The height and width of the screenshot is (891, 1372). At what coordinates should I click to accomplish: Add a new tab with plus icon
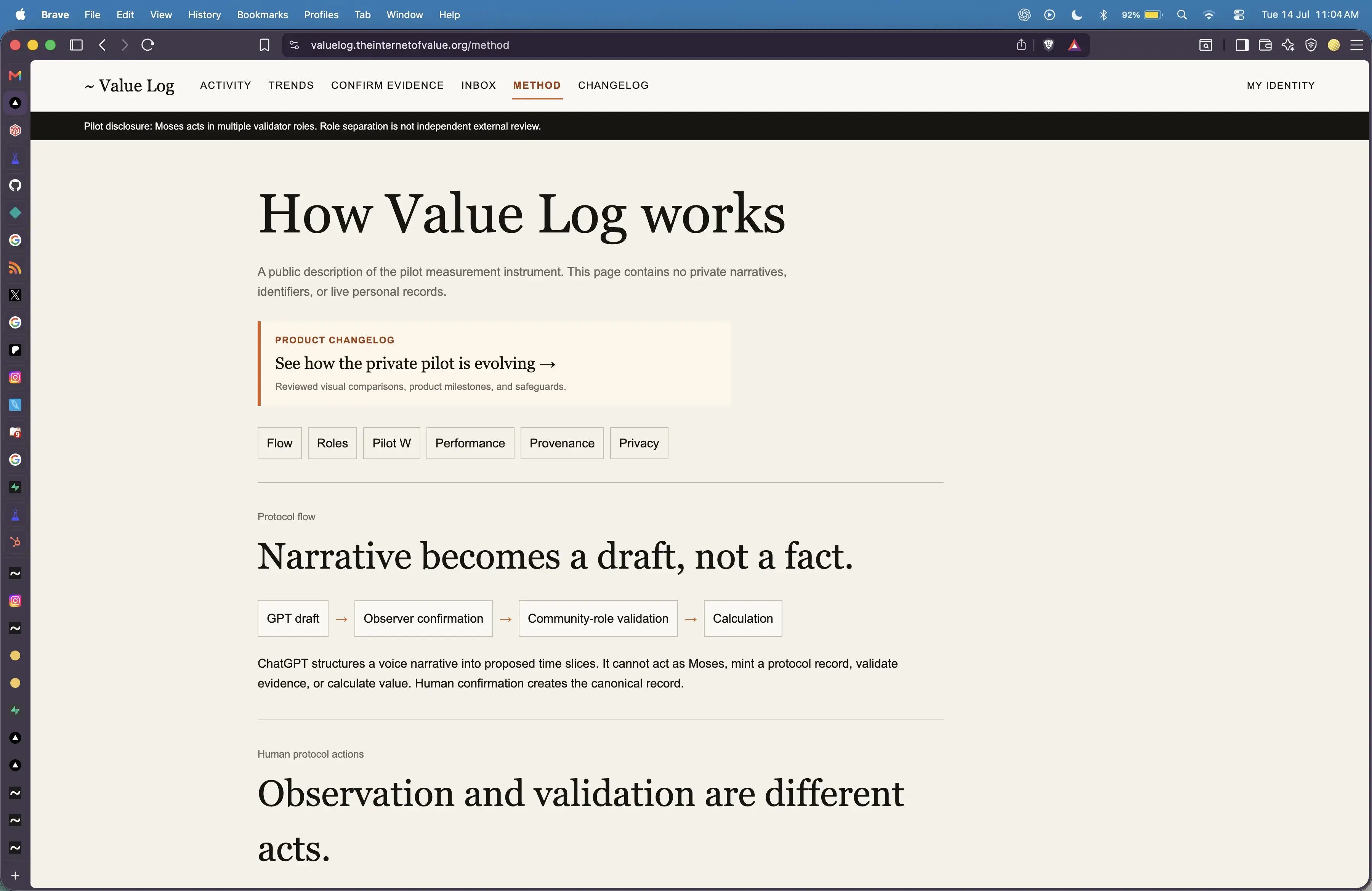coord(16,875)
